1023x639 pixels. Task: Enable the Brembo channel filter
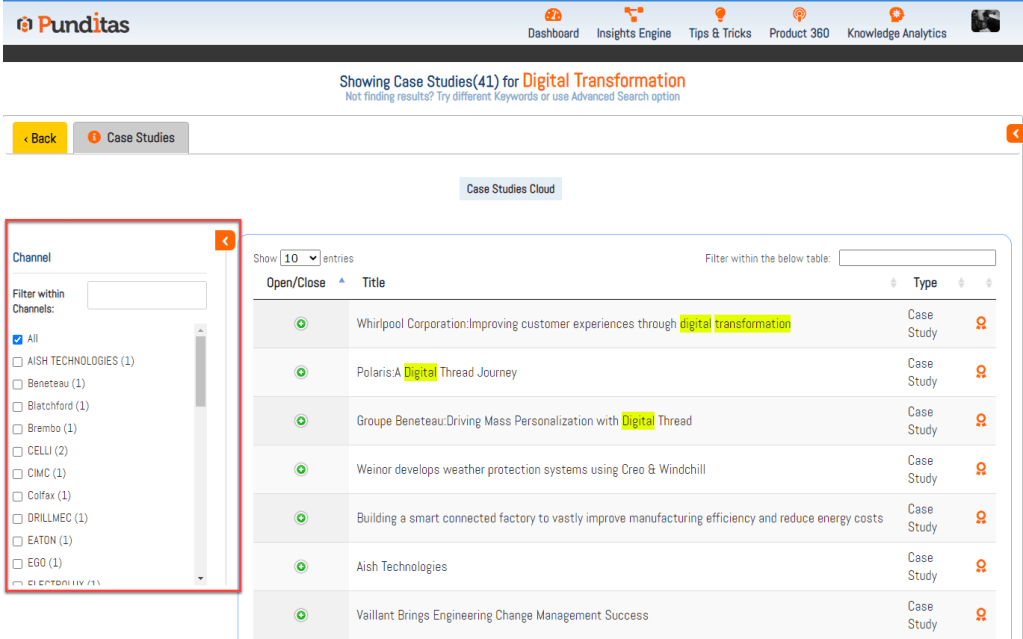pyautogui.click(x=17, y=428)
